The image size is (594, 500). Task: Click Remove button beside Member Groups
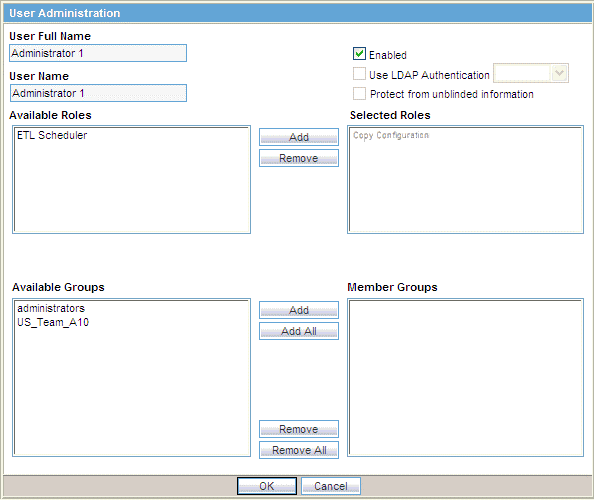(x=299, y=429)
